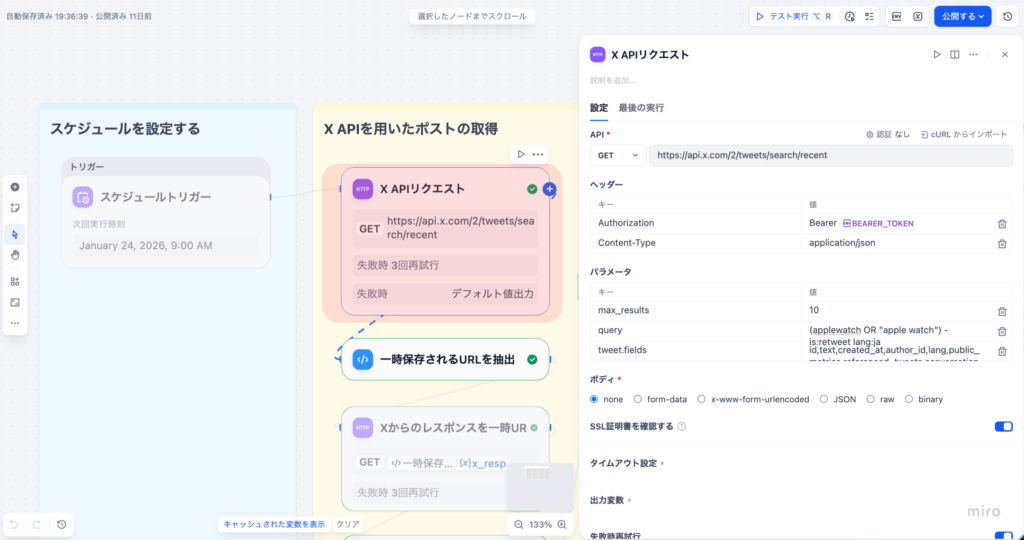Viewport: 1024px width, 540px height.
Task: Click the API URL input field
Action: [x=830, y=155]
